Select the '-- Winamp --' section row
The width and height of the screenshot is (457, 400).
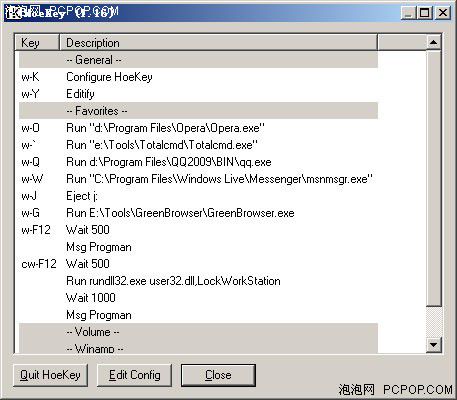point(198,347)
